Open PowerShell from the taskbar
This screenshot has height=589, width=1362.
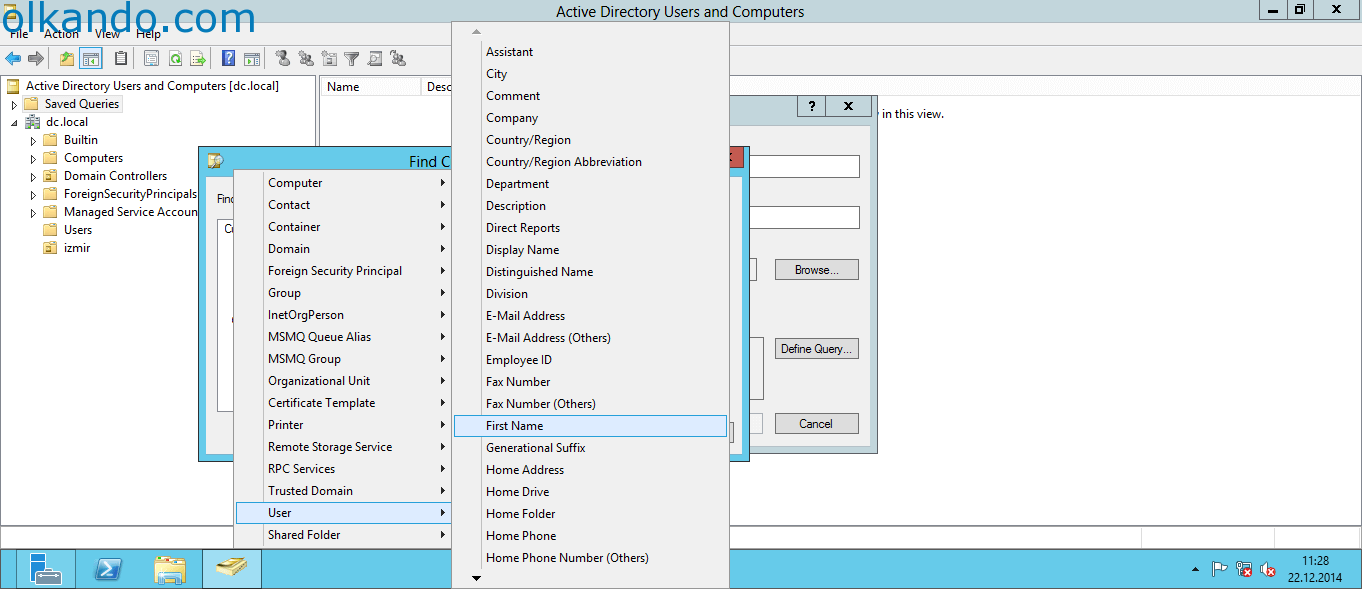(108, 569)
